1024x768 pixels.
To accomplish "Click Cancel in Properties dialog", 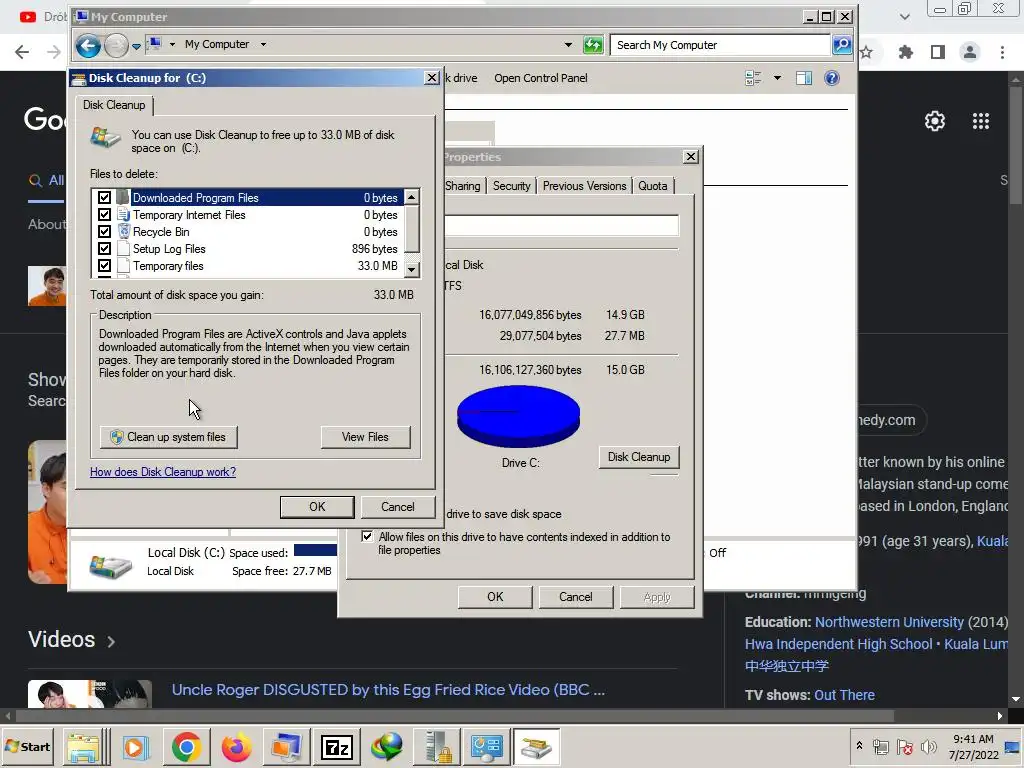I will [x=575, y=597].
